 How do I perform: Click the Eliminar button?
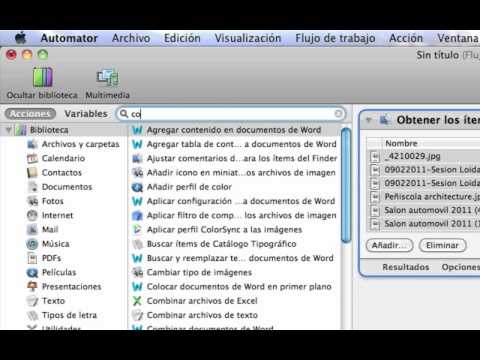pyautogui.click(x=442, y=245)
